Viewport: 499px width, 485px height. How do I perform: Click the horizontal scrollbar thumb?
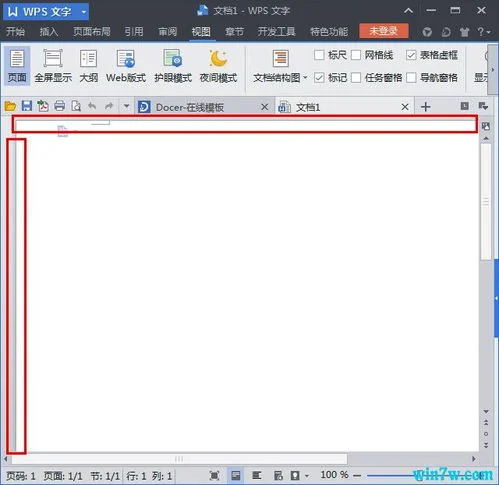coord(179,459)
